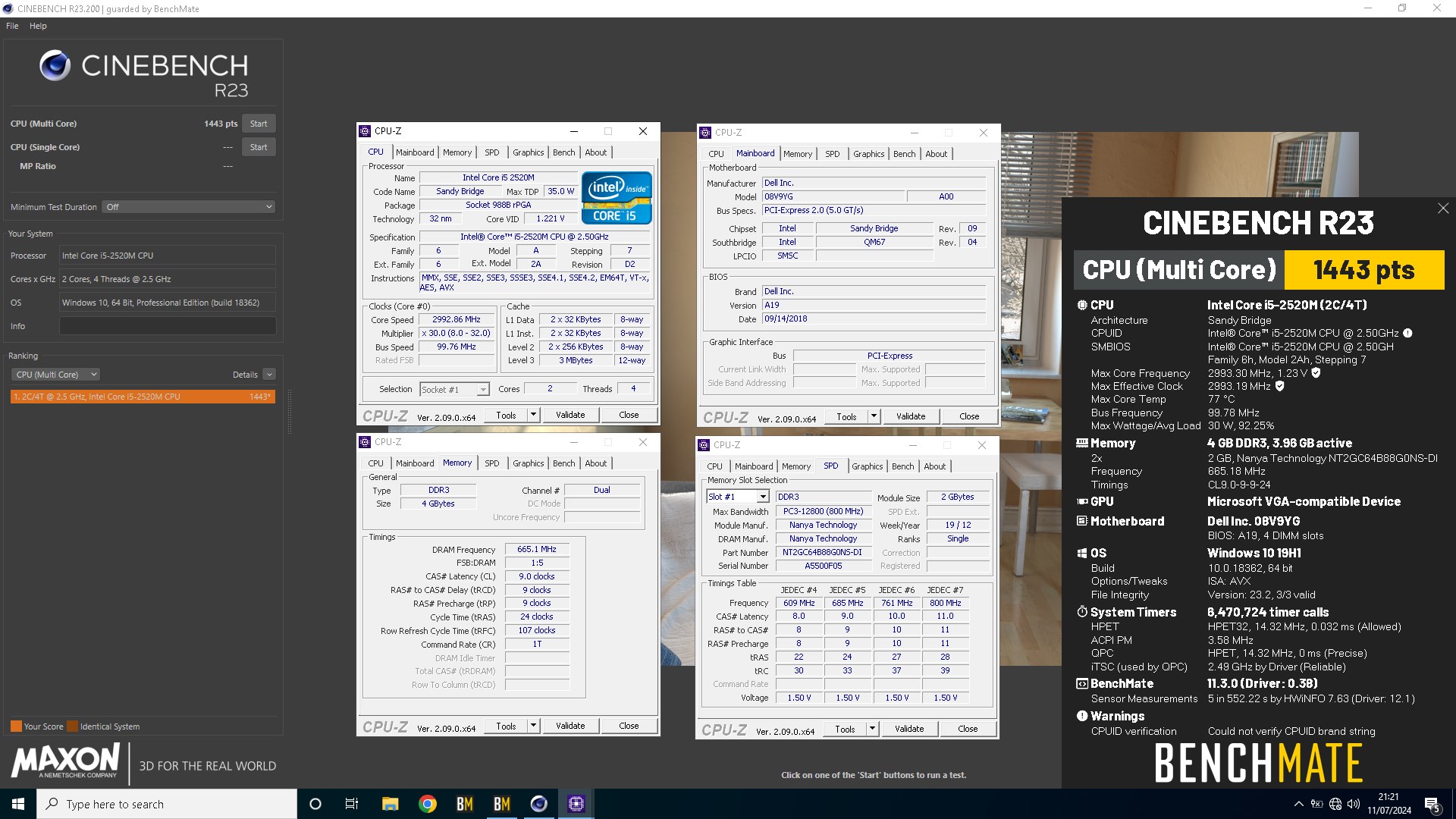Open Task View on taskbar
The width and height of the screenshot is (1456, 819).
pyautogui.click(x=352, y=804)
